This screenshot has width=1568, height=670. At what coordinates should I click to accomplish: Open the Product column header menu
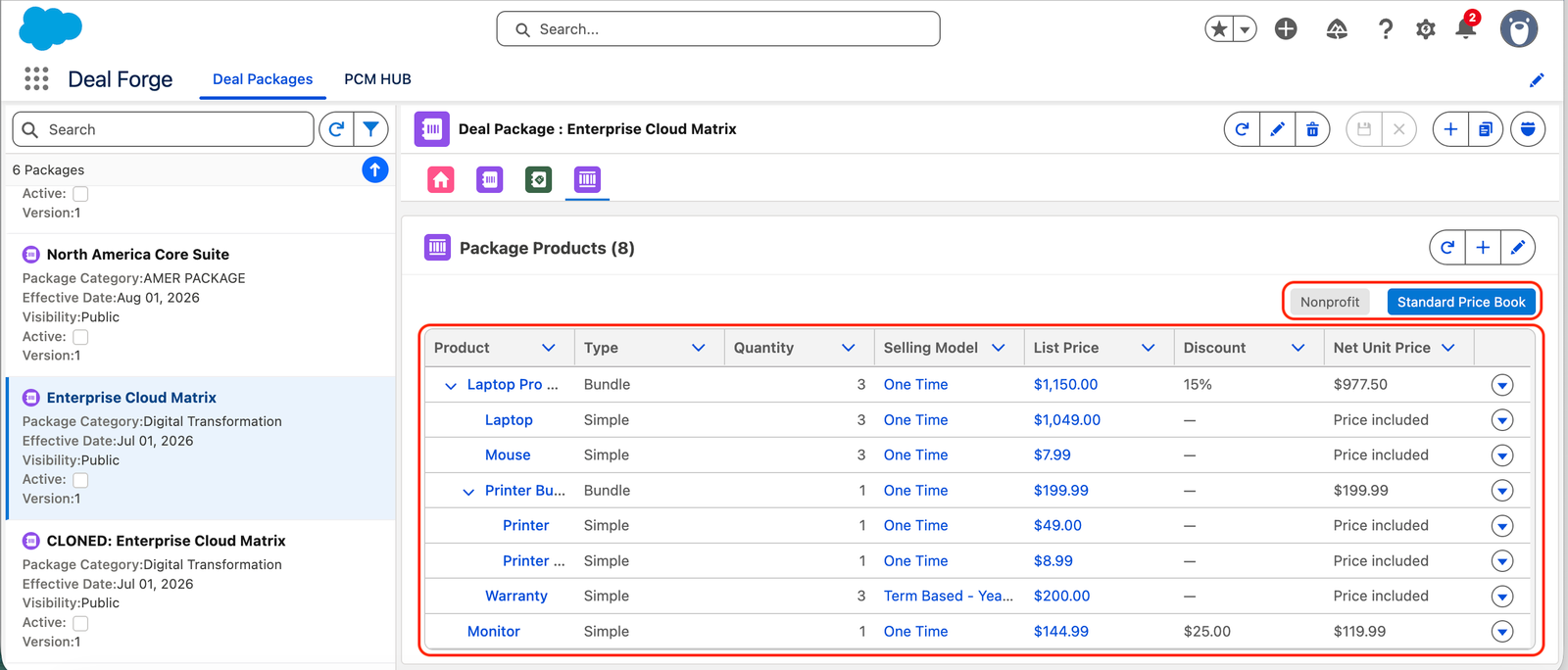click(549, 348)
